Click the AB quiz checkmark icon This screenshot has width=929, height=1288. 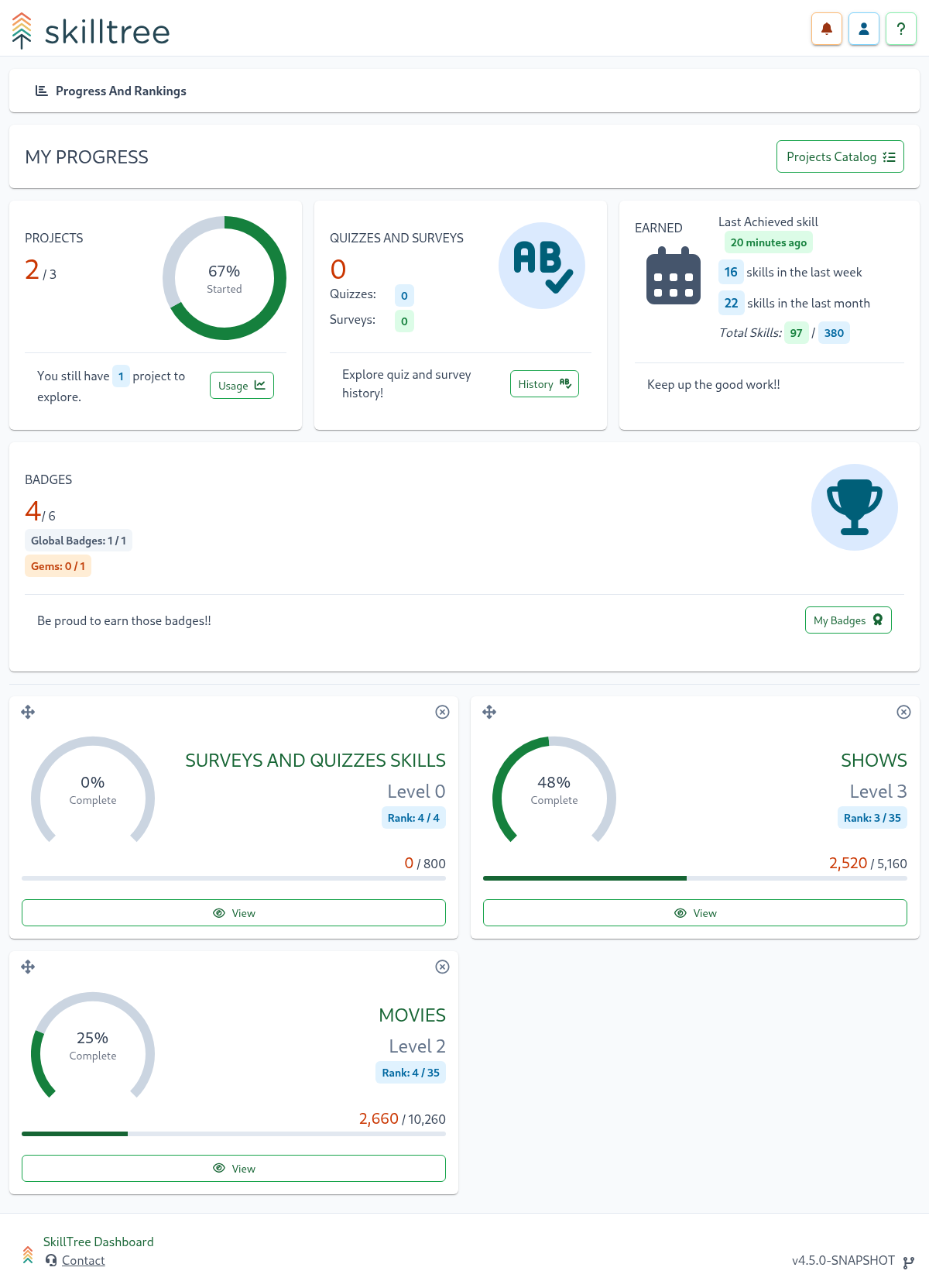[542, 266]
